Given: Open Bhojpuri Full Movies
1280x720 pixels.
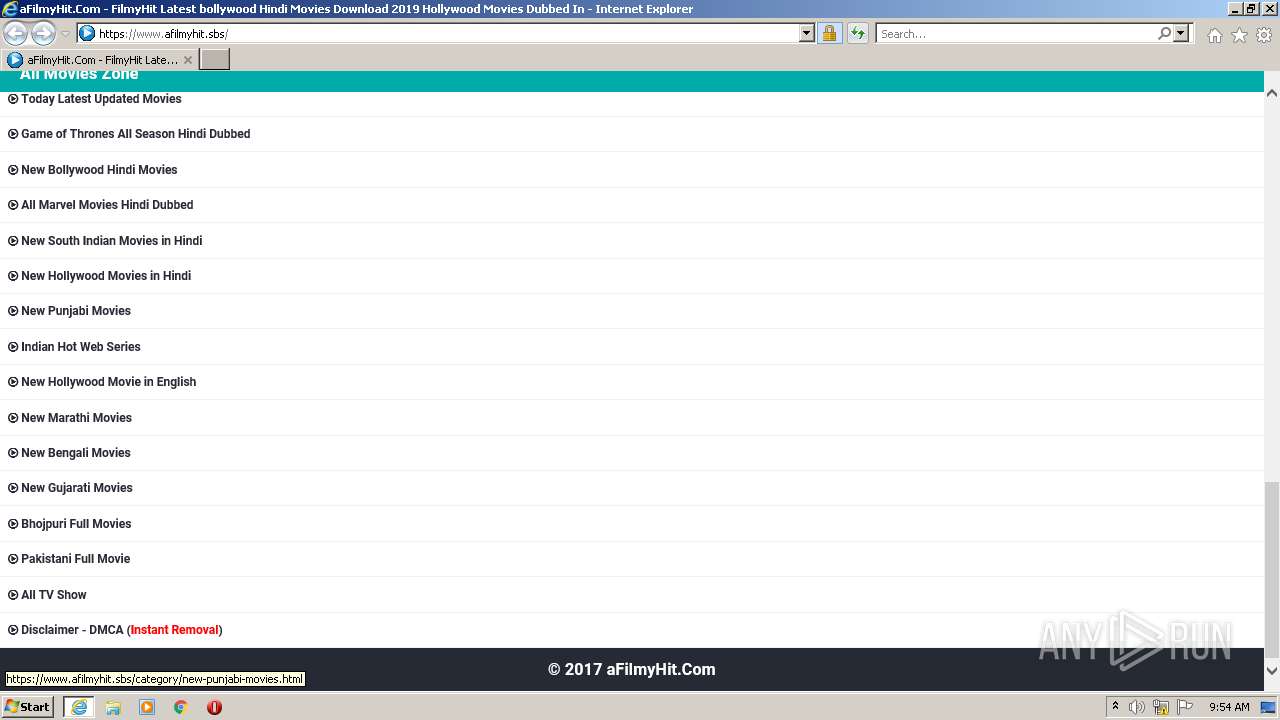Looking at the screenshot, I should pyautogui.click(x=76, y=524).
